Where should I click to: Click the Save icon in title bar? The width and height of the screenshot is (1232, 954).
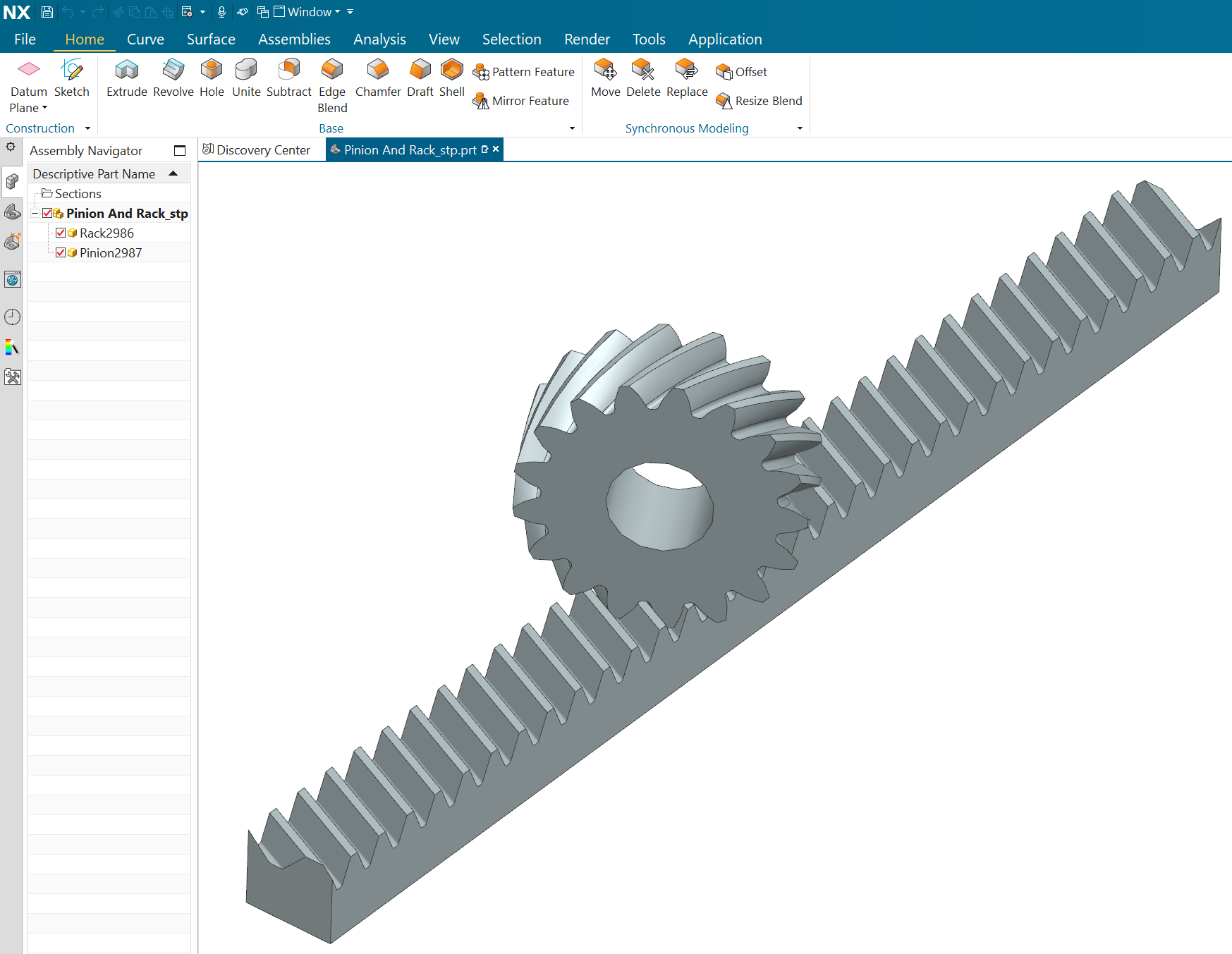pyautogui.click(x=47, y=12)
